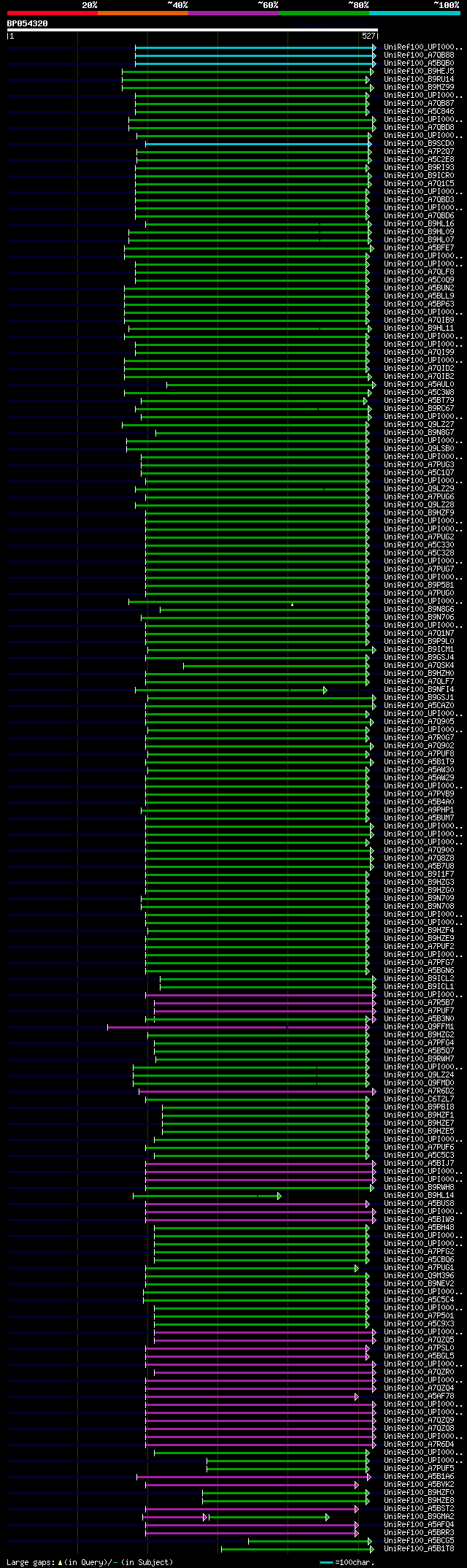
Task: Select UniRef100_A5AF78 entry
Action: click(419, 1396)
